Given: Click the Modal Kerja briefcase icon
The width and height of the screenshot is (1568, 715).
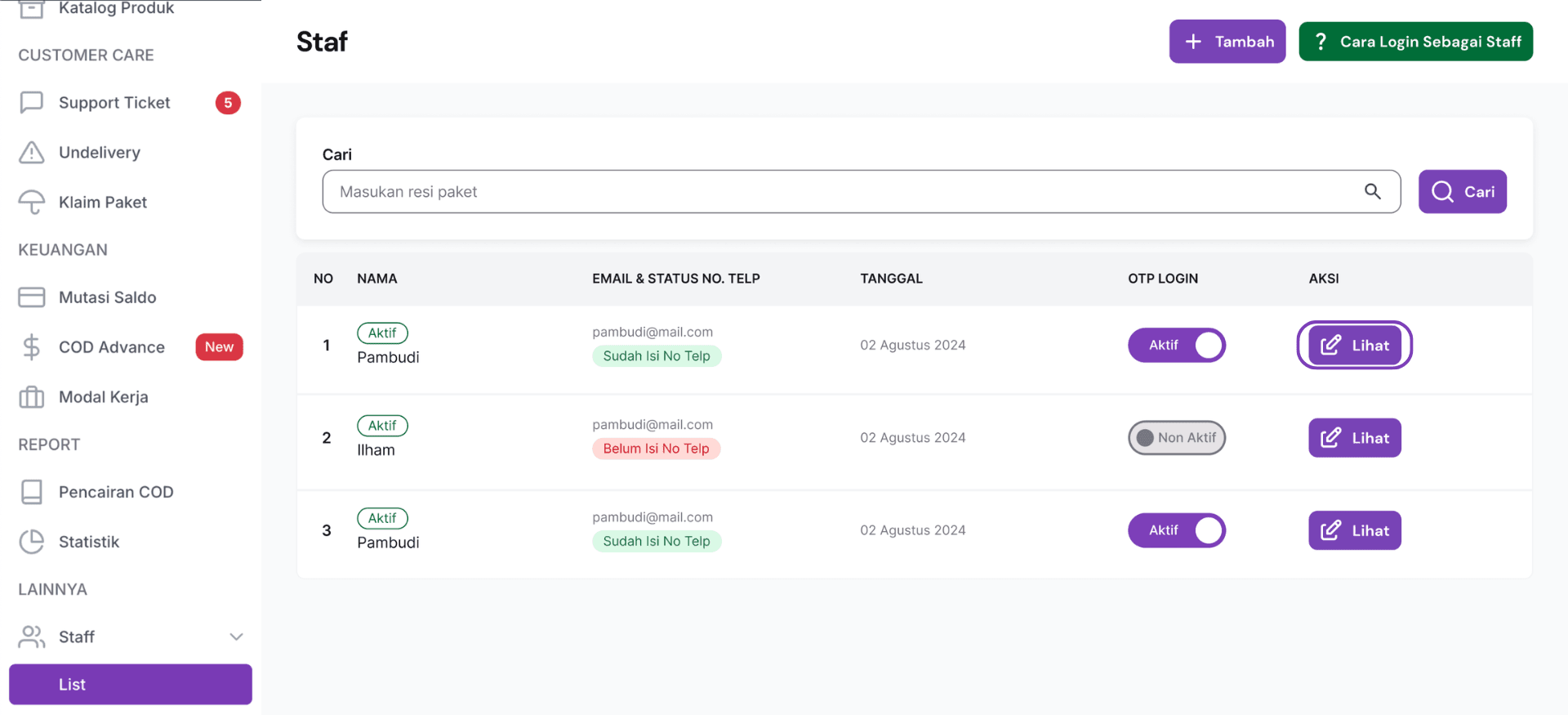Looking at the screenshot, I should pyautogui.click(x=31, y=397).
